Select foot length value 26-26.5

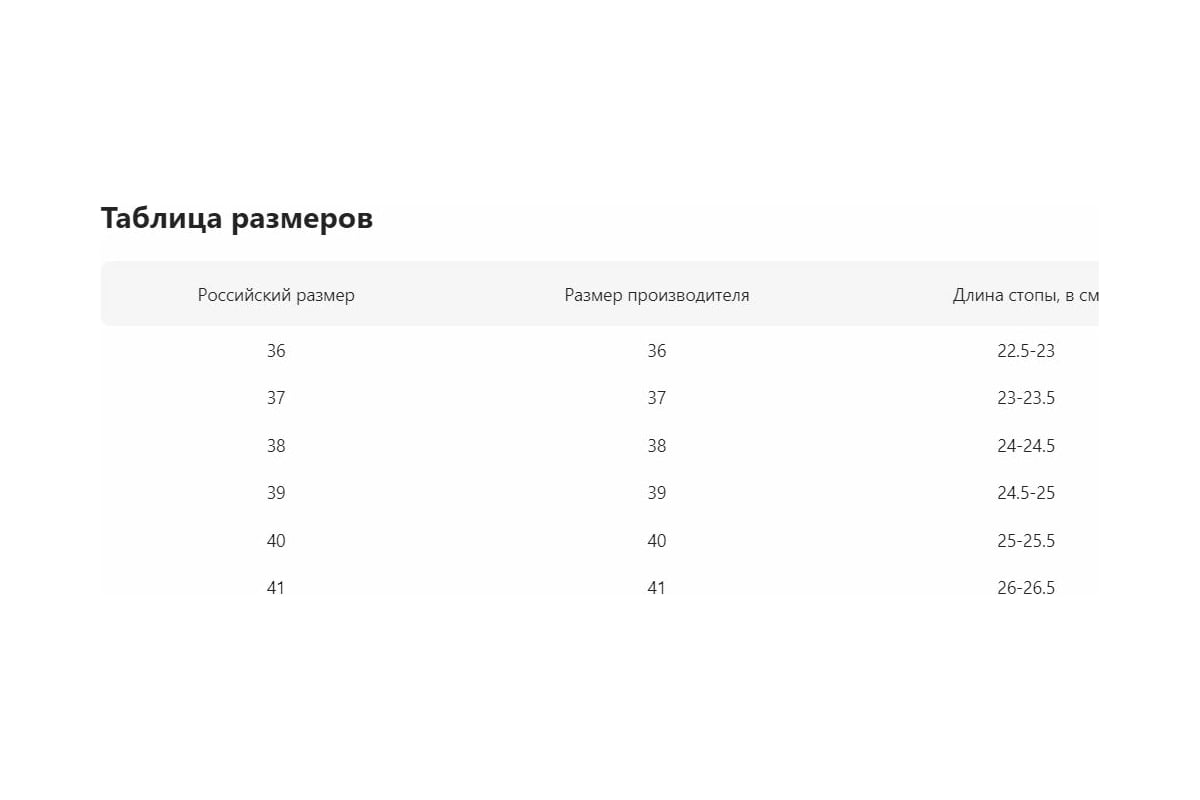coord(1026,588)
